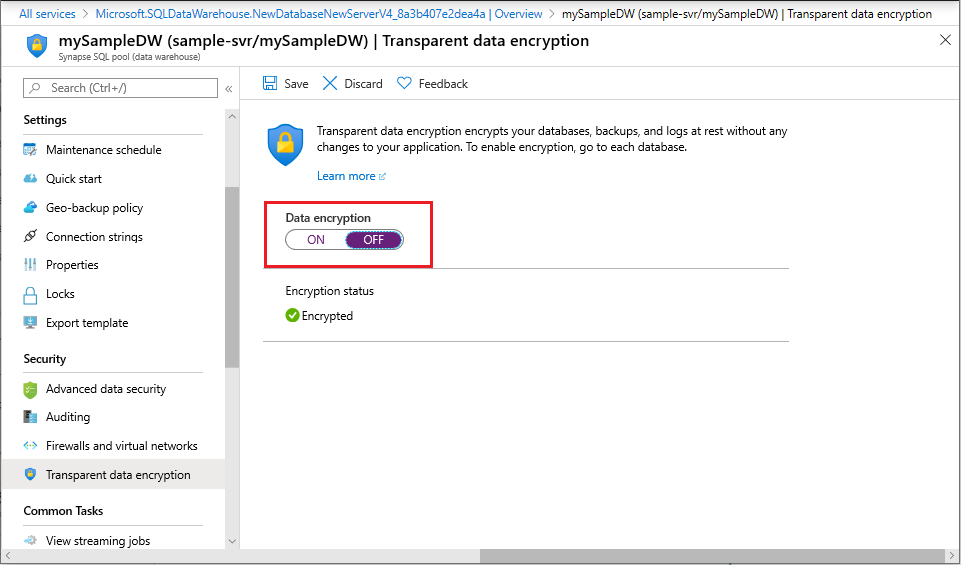Screen dimensions: 961x565
Task: Click the Feedback button label
Action: (443, 83)
